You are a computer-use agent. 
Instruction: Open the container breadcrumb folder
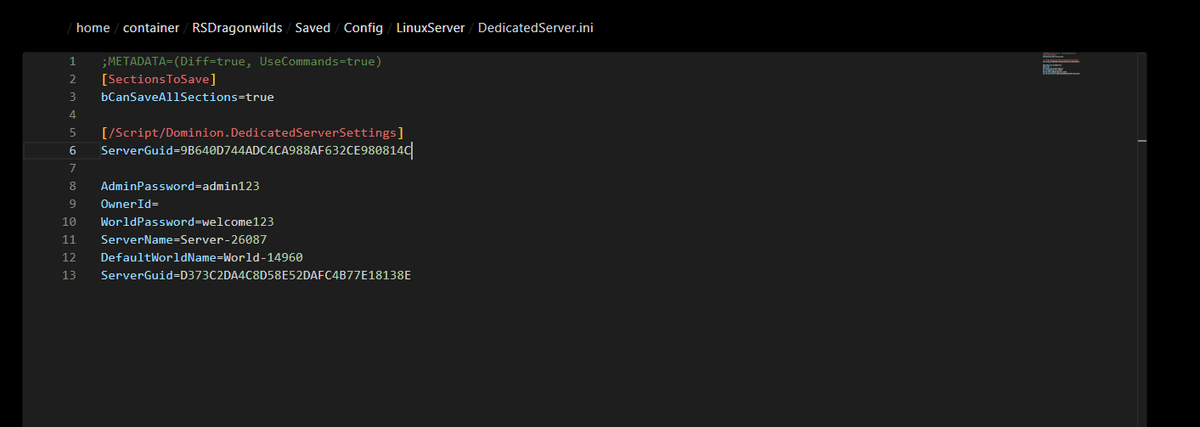(x=151, y=27)
